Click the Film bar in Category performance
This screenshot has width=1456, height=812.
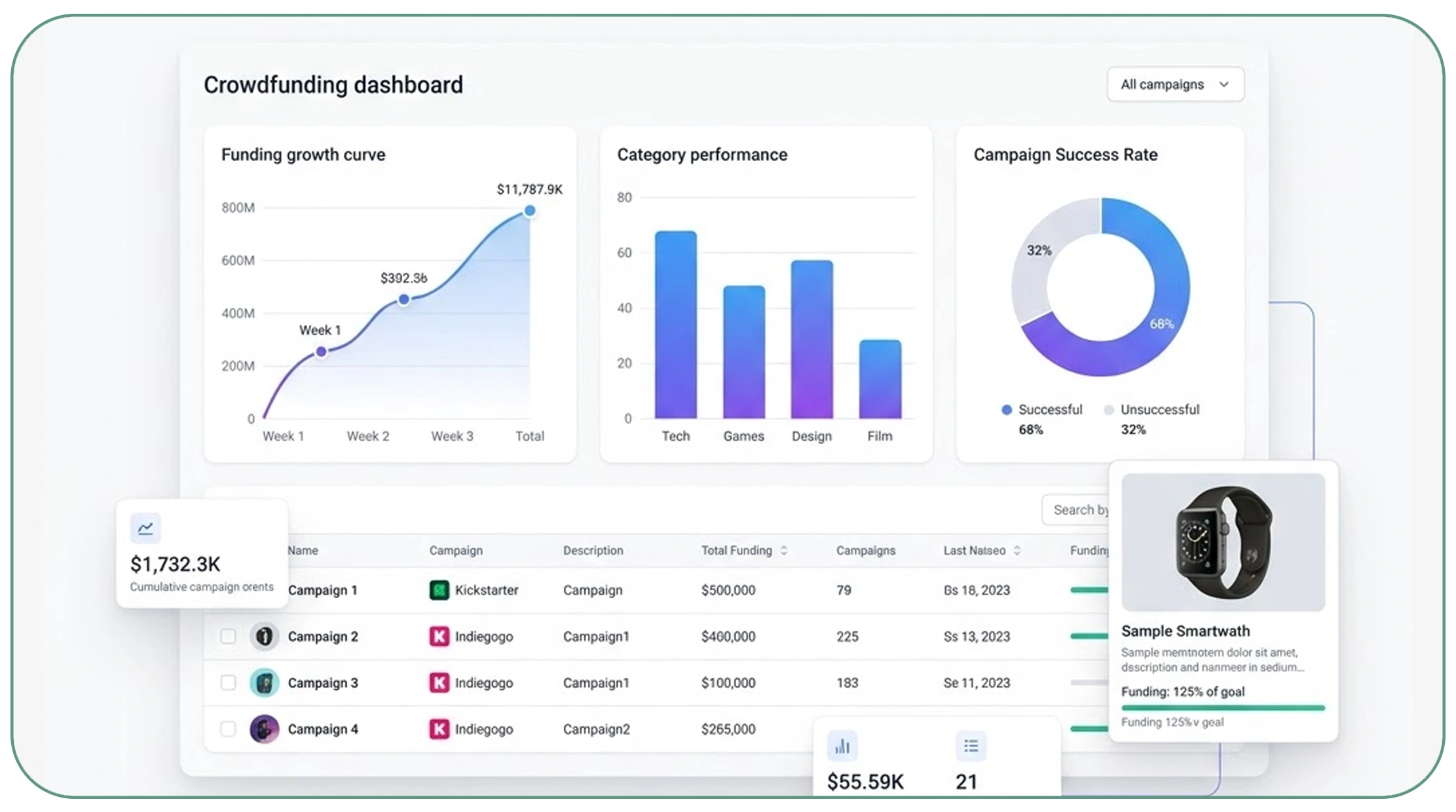click(x=880, y=379)
